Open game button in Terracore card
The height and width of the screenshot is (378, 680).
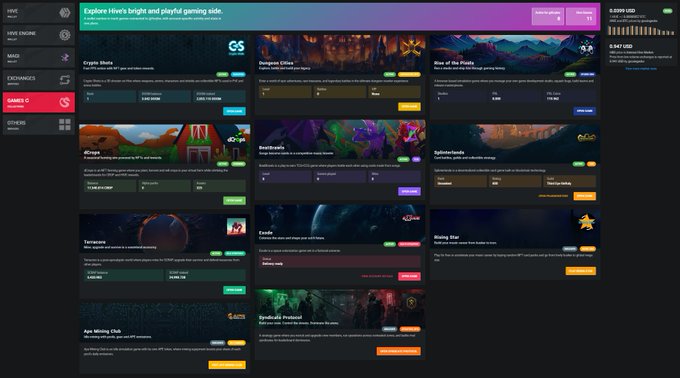point(234,290)
